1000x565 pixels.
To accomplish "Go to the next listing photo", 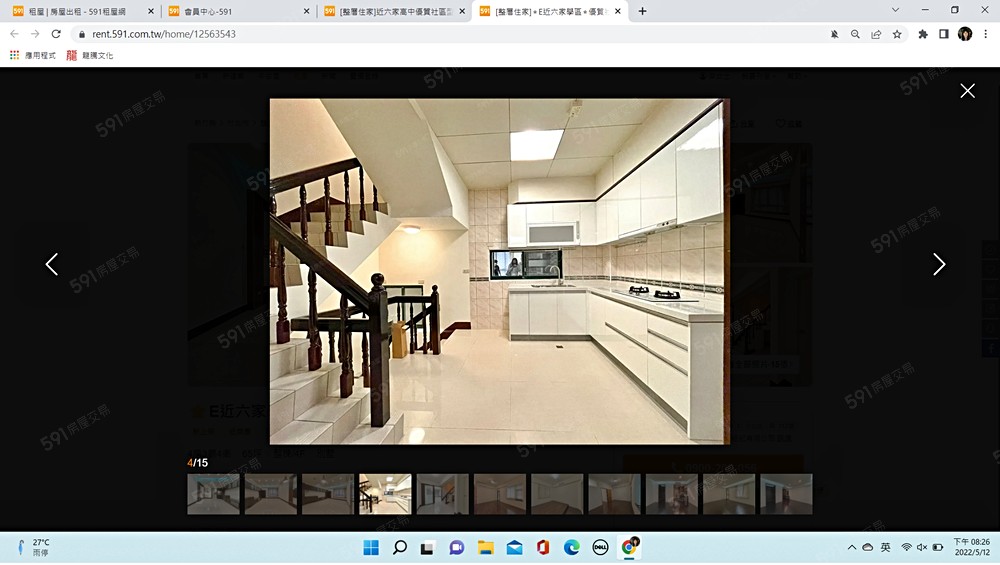I will tap(938, 264).
